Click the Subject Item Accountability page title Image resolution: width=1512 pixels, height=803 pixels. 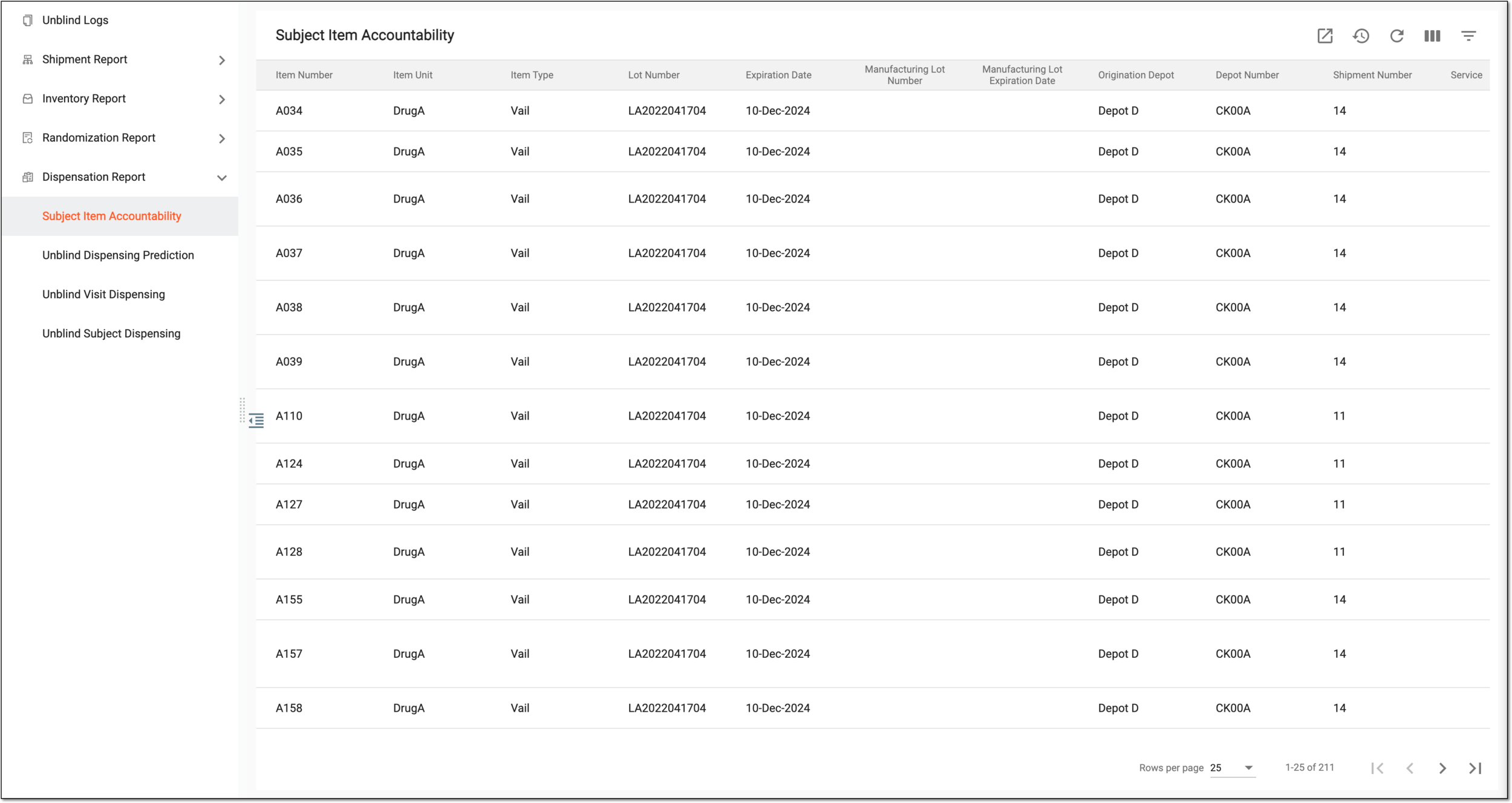(365, 35)
